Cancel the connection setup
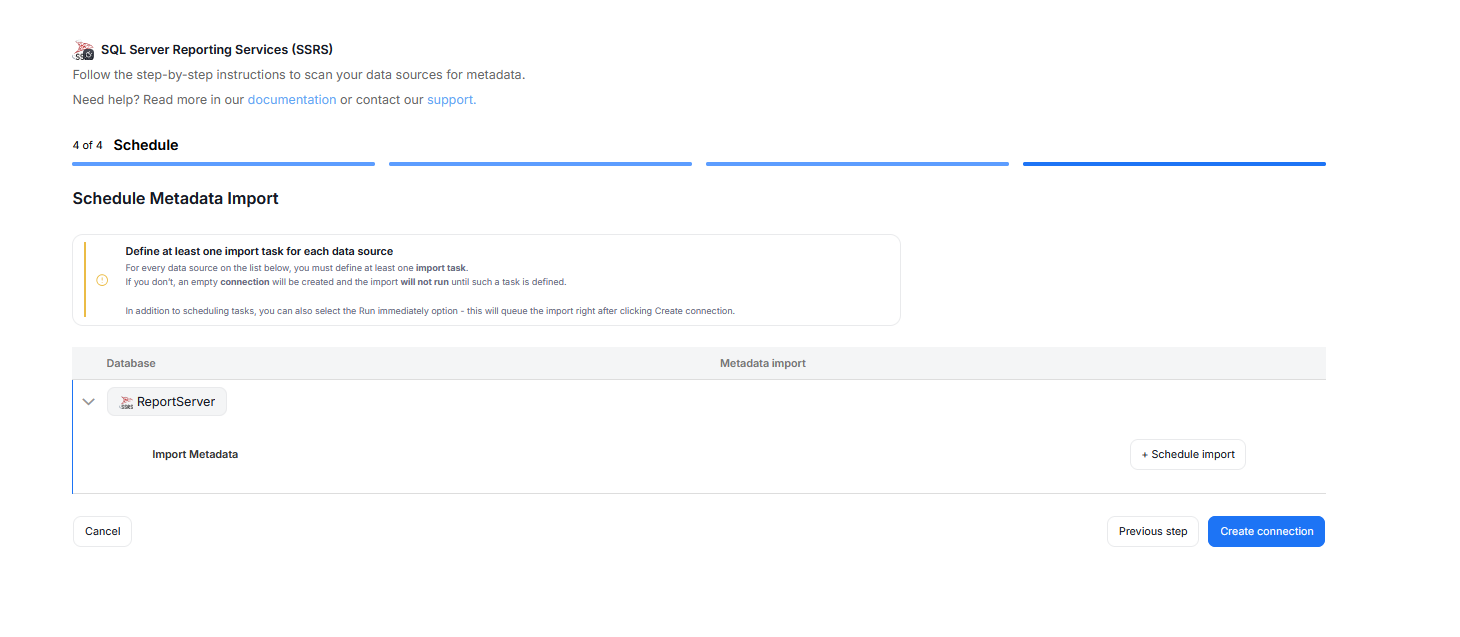 (x=102, y=532)
